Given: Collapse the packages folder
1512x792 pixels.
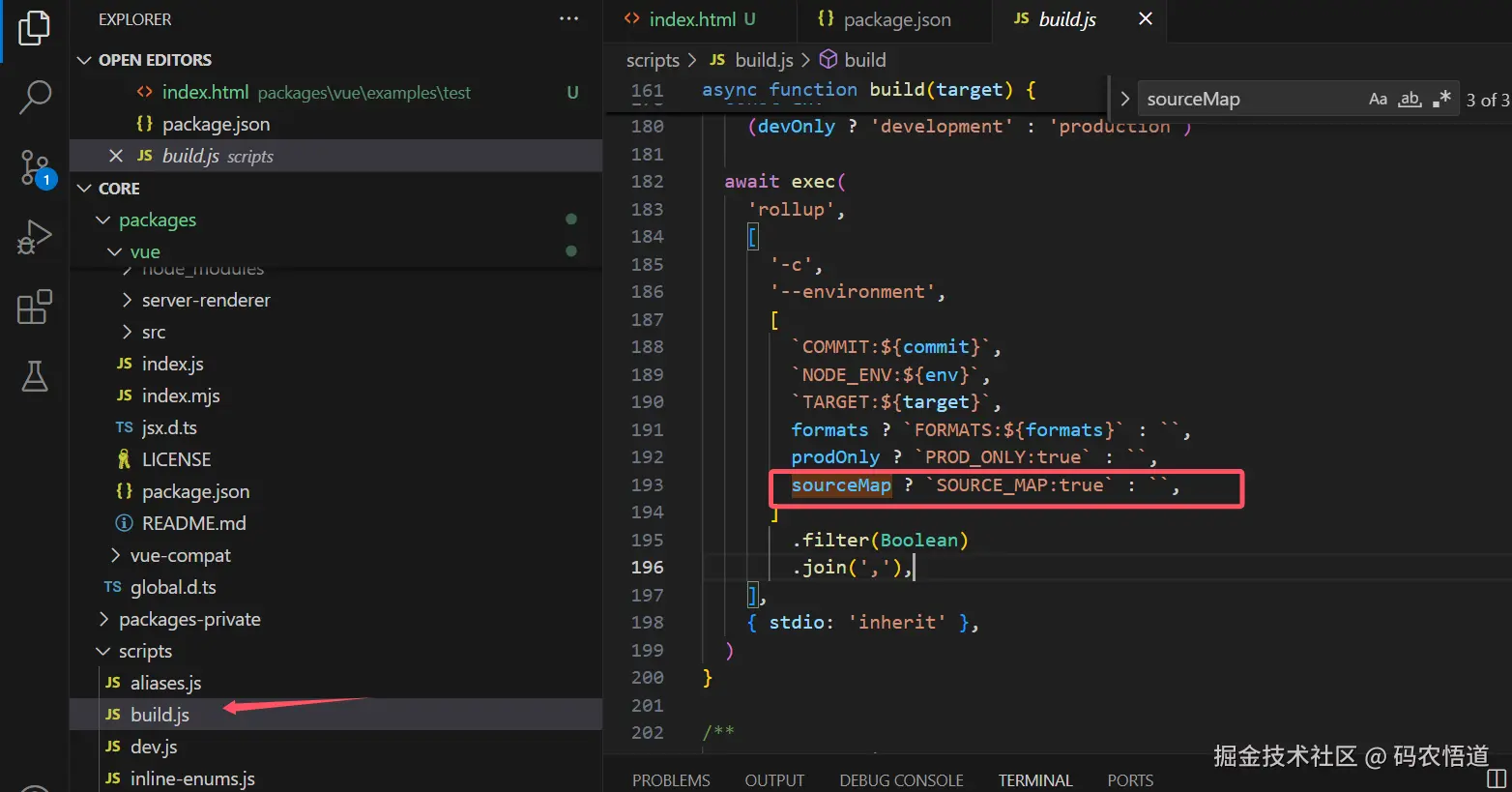Looking at the screenshot, I should click(103, 220).
